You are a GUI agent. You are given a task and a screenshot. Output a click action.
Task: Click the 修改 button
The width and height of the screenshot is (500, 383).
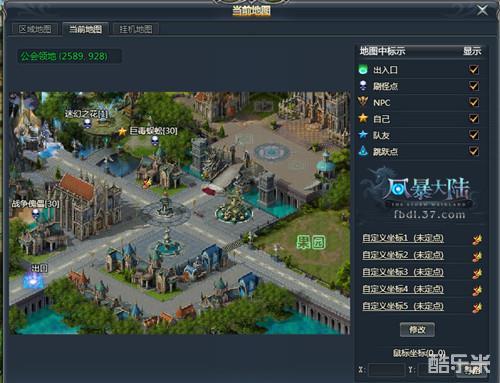click(x=417, y=330)
